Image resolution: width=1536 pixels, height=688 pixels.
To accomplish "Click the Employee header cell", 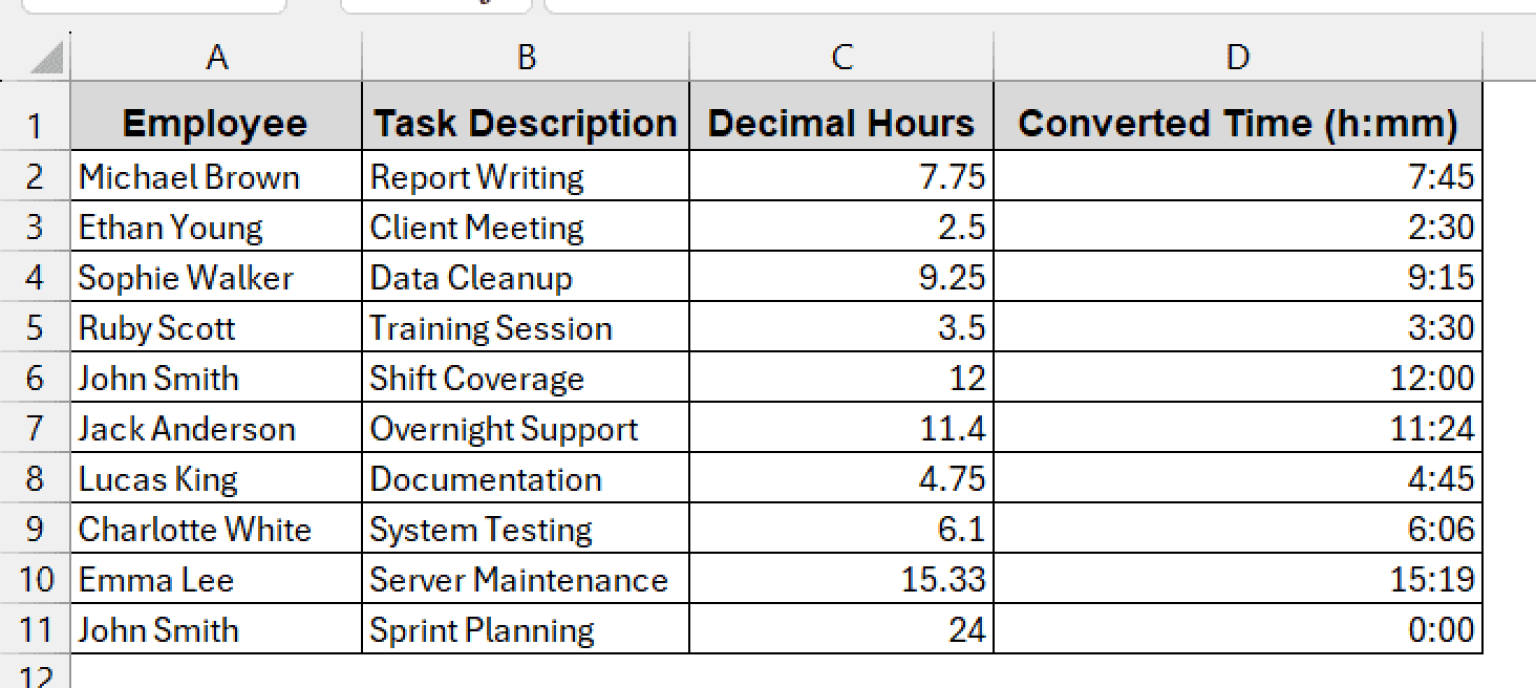I will click(216, 121).
